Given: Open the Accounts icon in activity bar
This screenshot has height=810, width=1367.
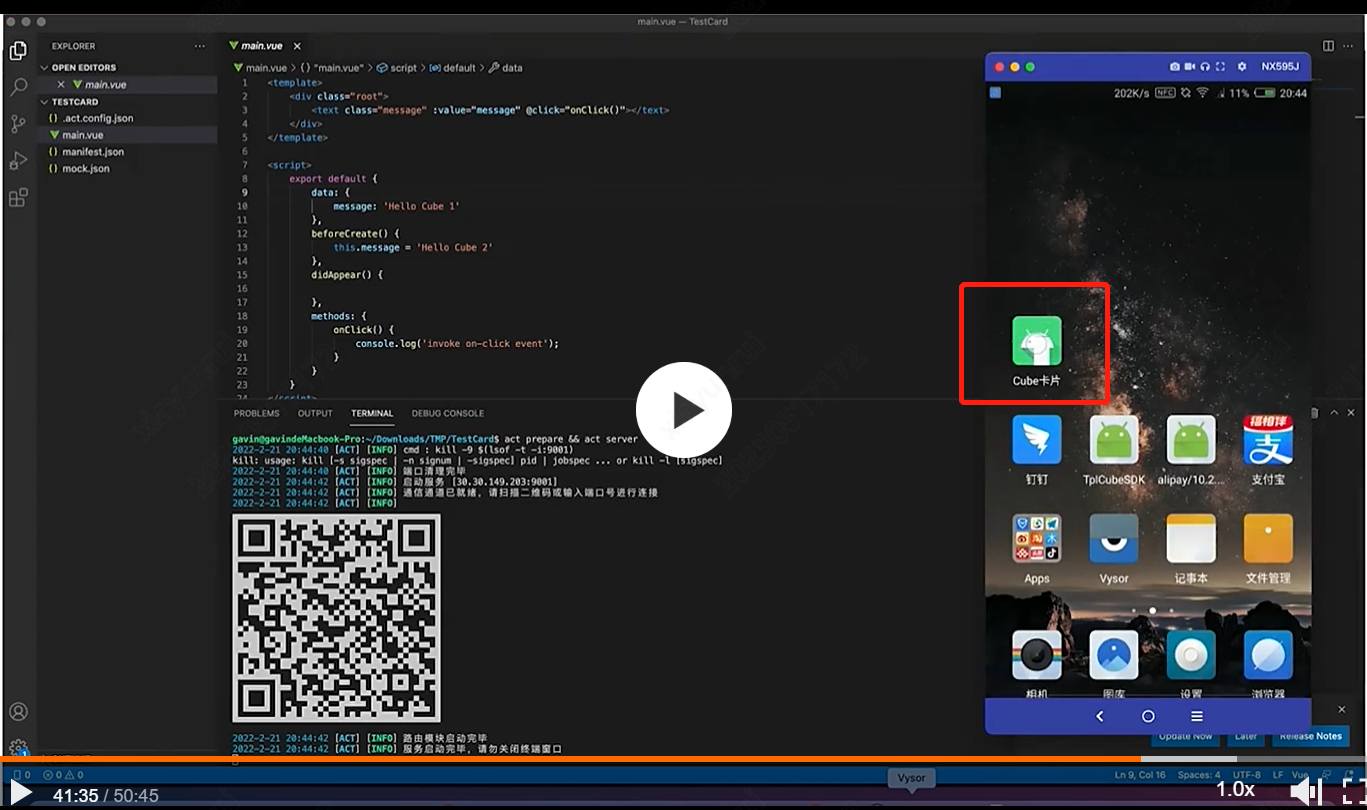Looking at the screenshot, I should click(x=18, y=712).
